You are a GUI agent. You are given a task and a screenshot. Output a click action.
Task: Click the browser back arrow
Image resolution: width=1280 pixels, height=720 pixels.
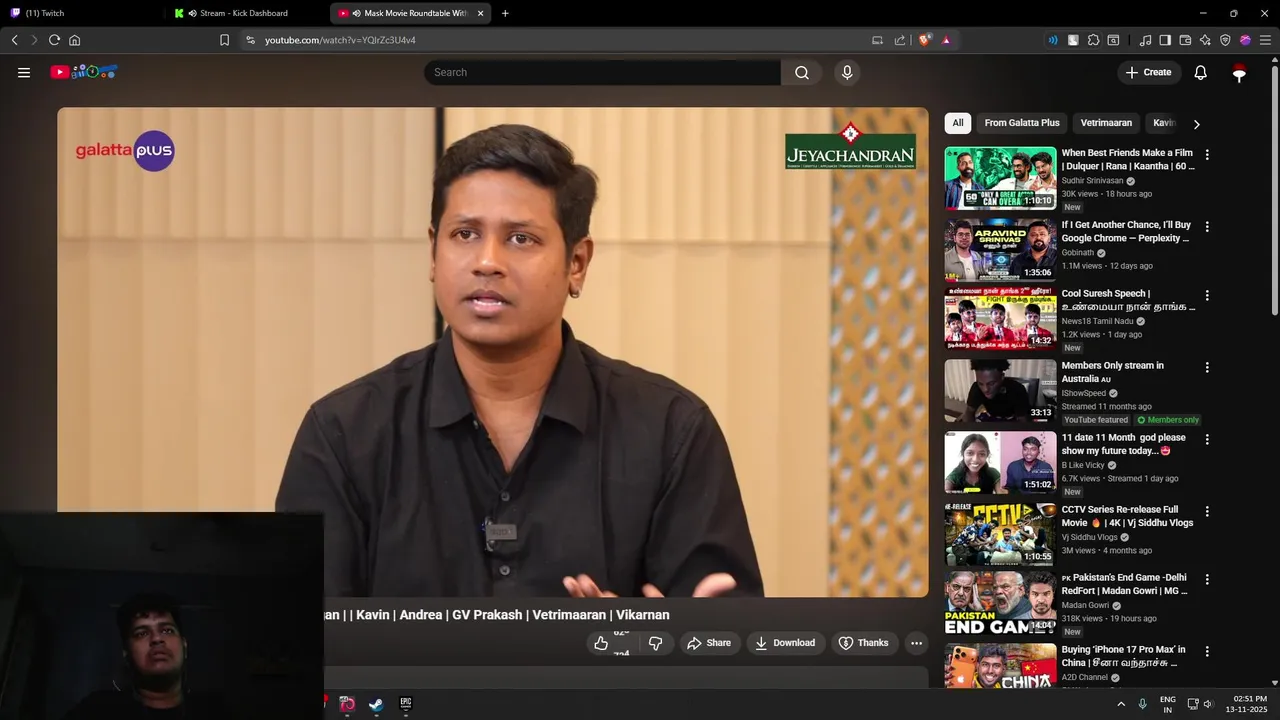(x=14, y=40)
